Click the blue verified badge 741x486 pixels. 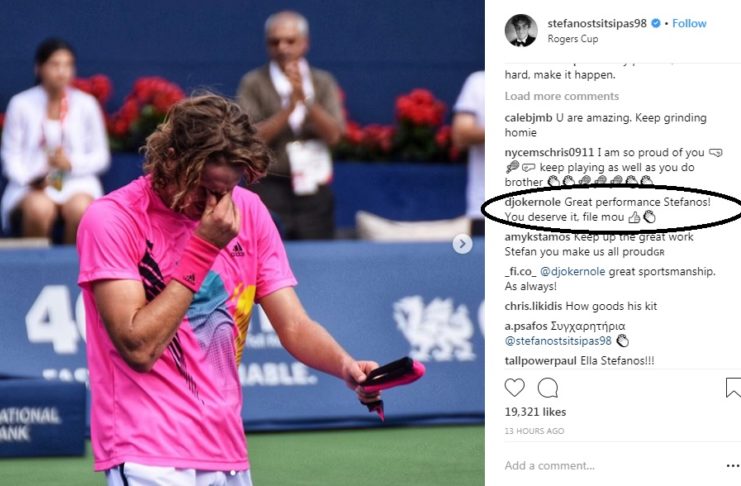point(656,23)
